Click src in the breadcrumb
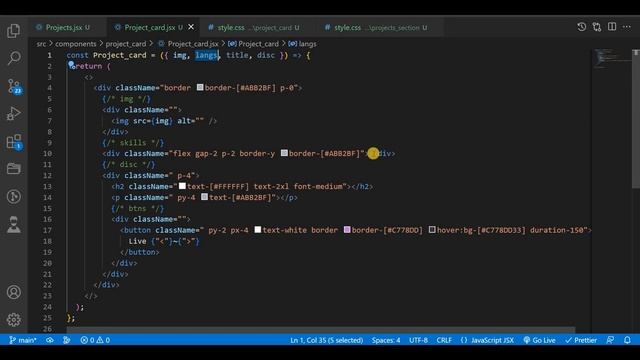Screen dimensions: 640x360 click(x=41, y=44)
